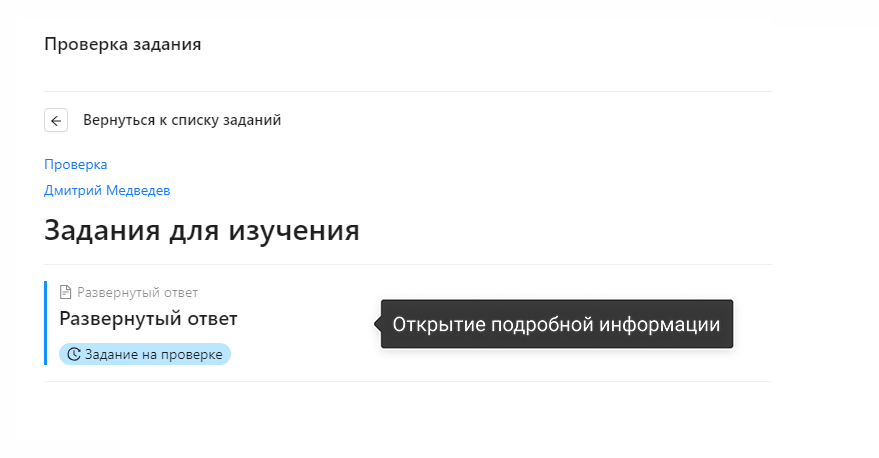Click the Задание на проверке status badge
Viewport: 879px width, 458px height.
click(145, 354)
